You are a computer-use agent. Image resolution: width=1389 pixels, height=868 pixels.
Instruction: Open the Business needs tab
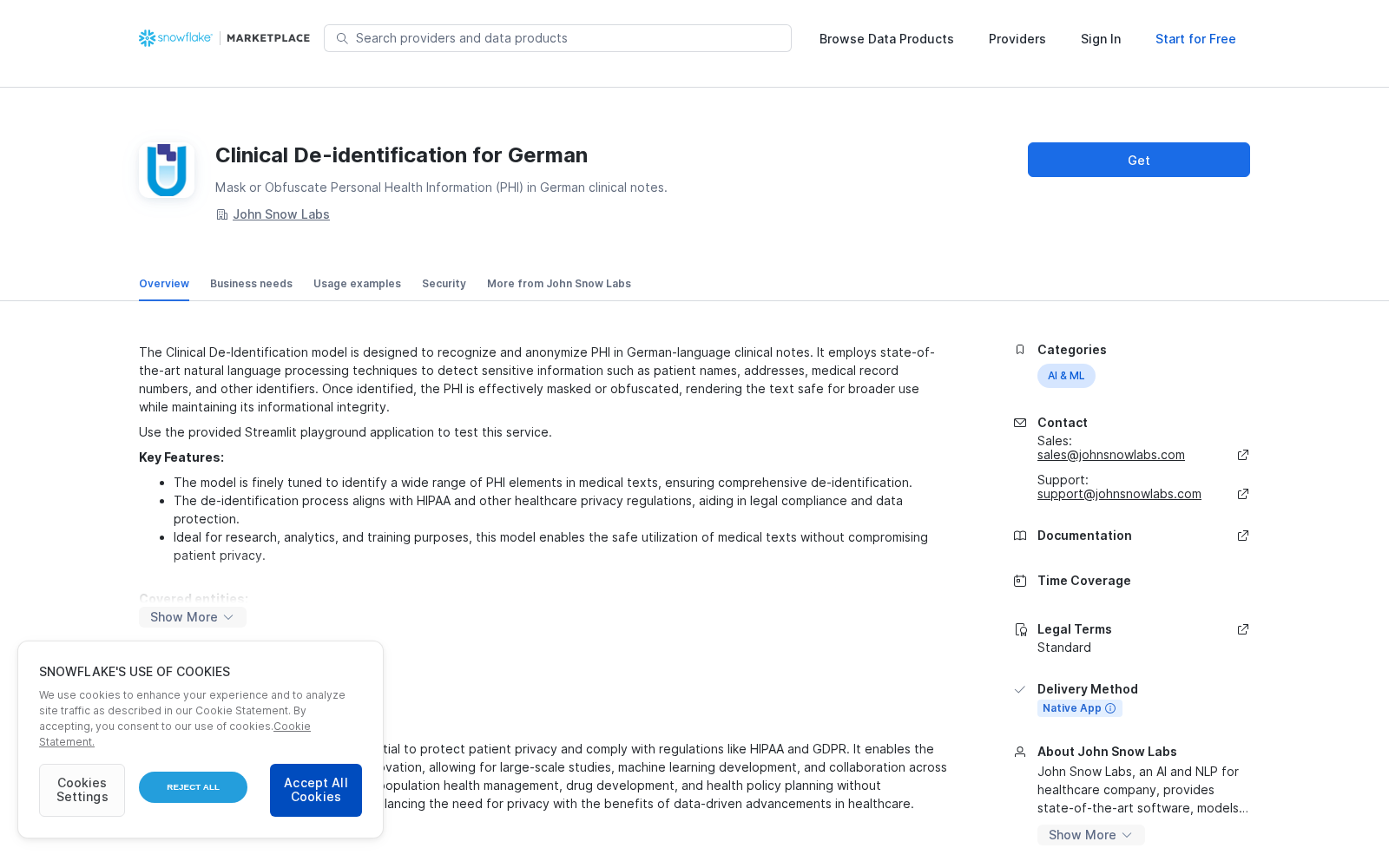251,284
